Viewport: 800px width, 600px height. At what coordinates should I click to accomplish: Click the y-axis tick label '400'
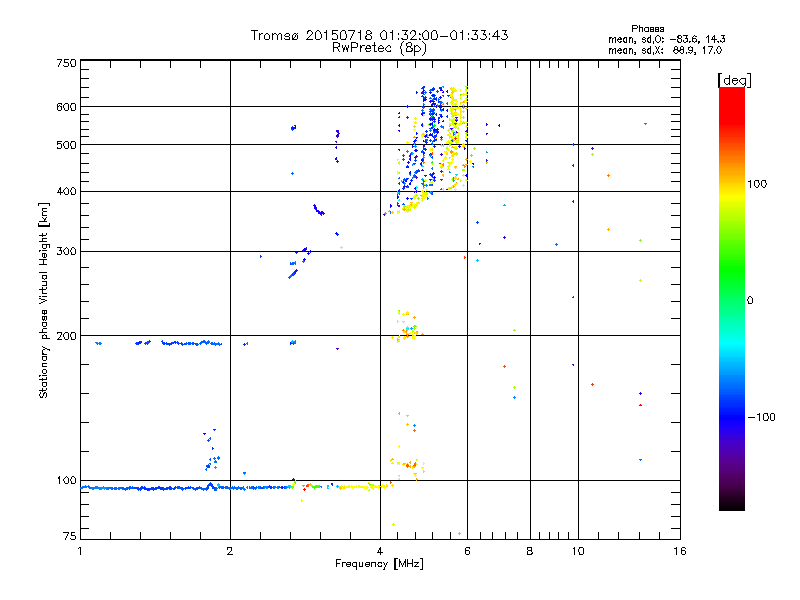(67, 192)
